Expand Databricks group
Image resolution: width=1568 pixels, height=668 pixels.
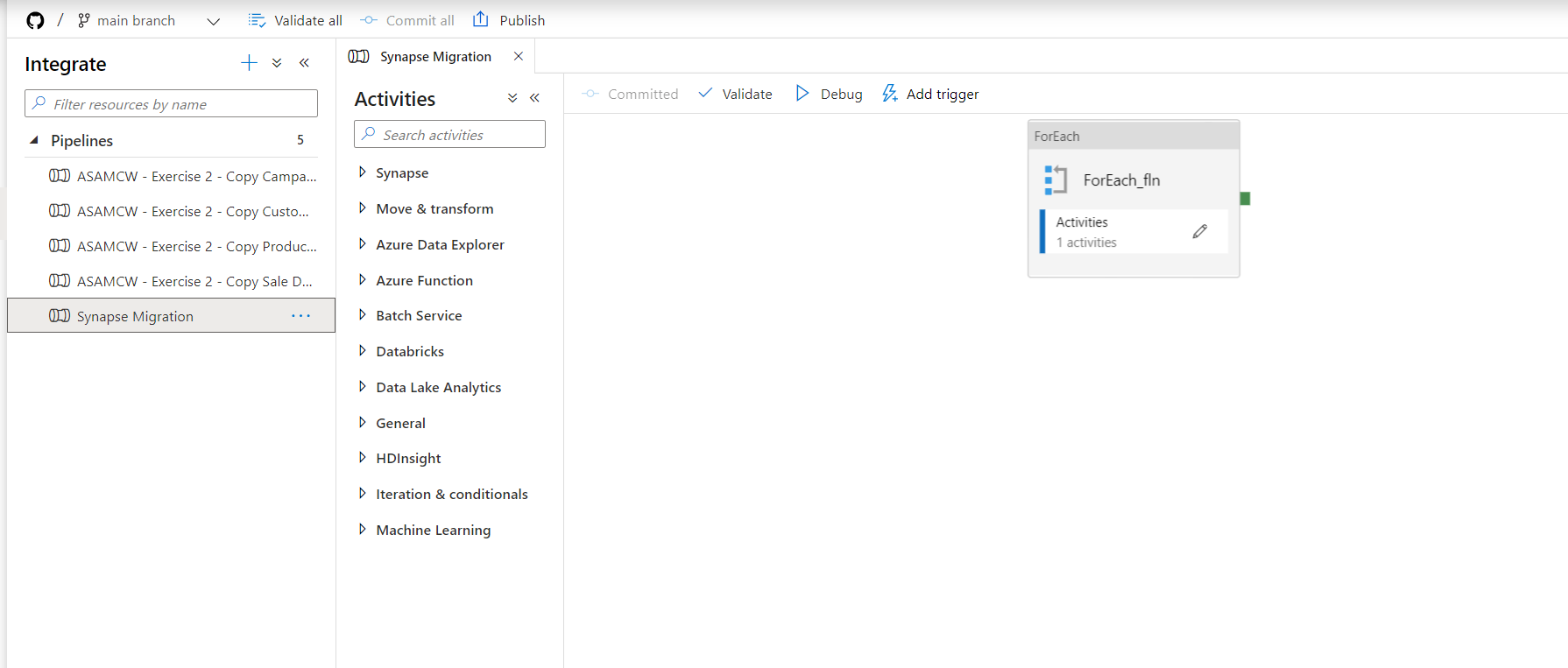(x=363, y=351)
